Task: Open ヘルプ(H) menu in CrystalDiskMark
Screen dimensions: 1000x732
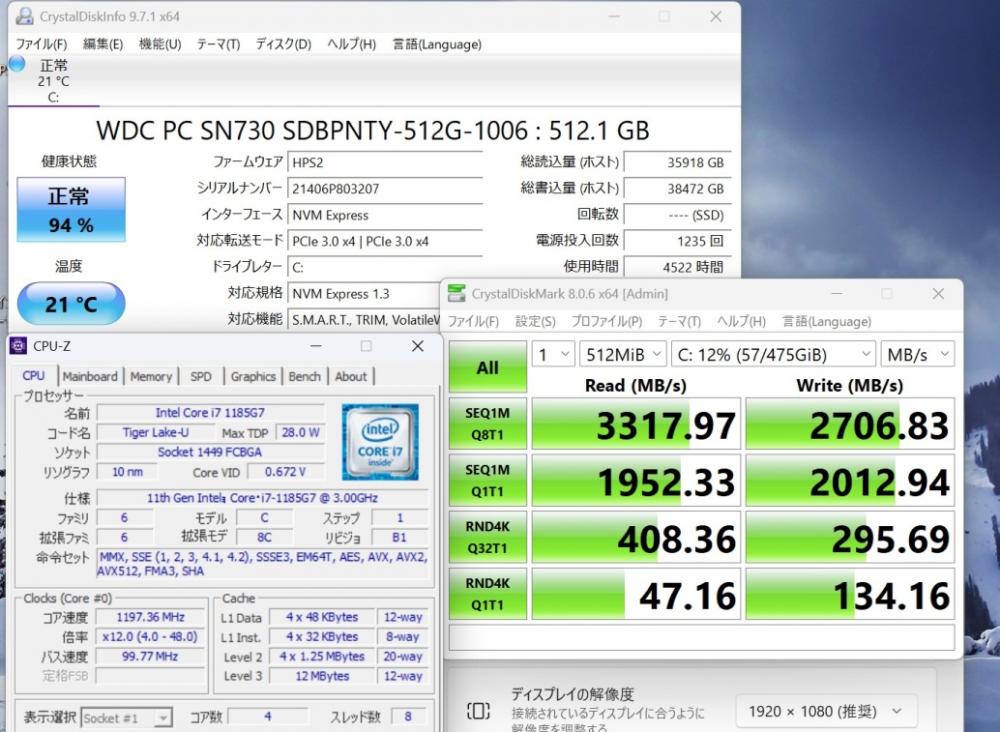Action: pos(741,321)
